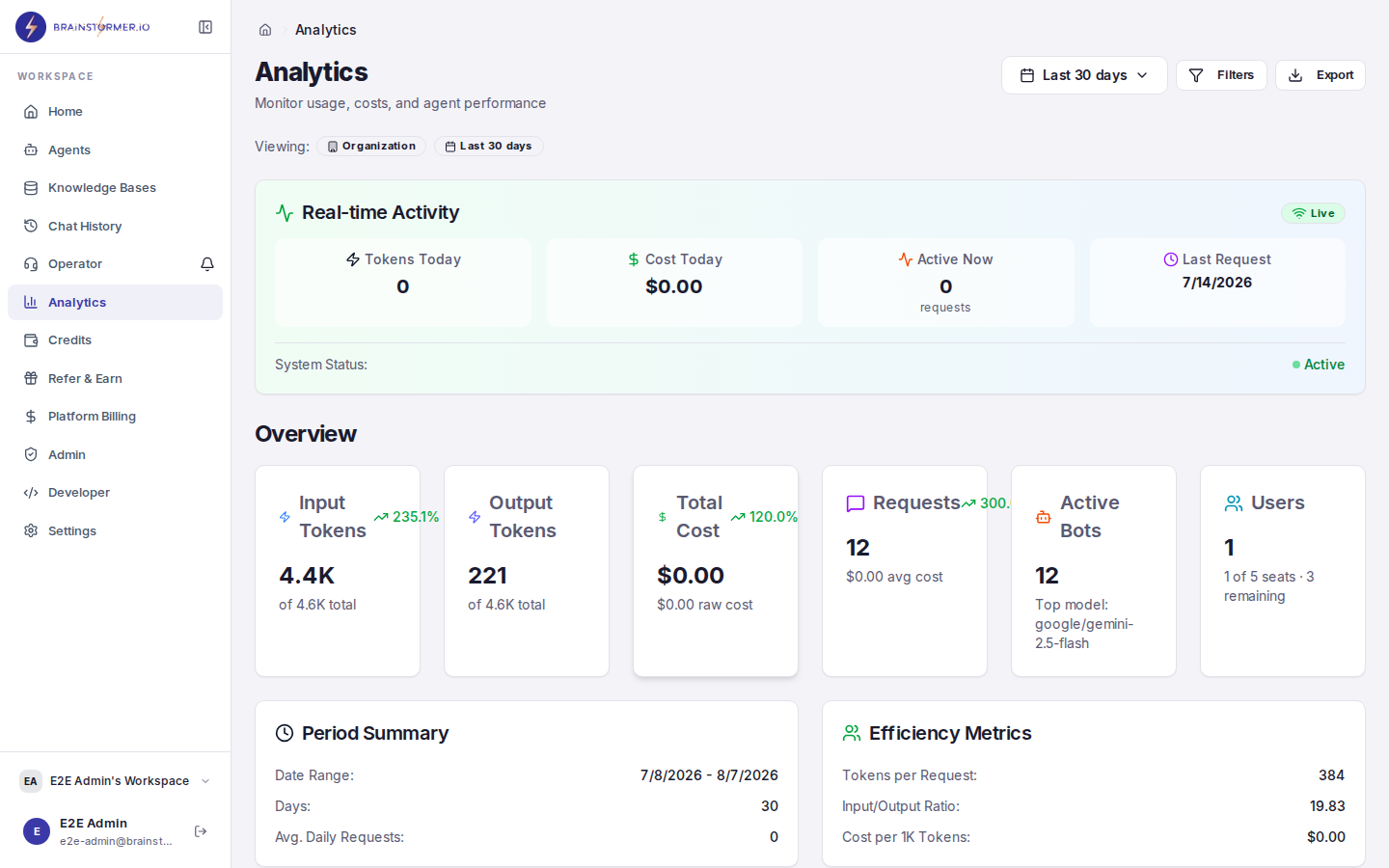This screenshot has width=1389, height=868.
Task: Click the Requests chat bubble icon
Action: (x=856, y=503)
